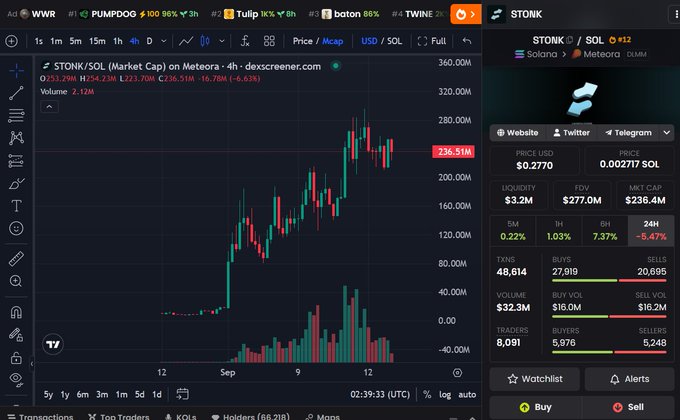
Task: Select the 5d date range
Action: (x=140, y=394)
